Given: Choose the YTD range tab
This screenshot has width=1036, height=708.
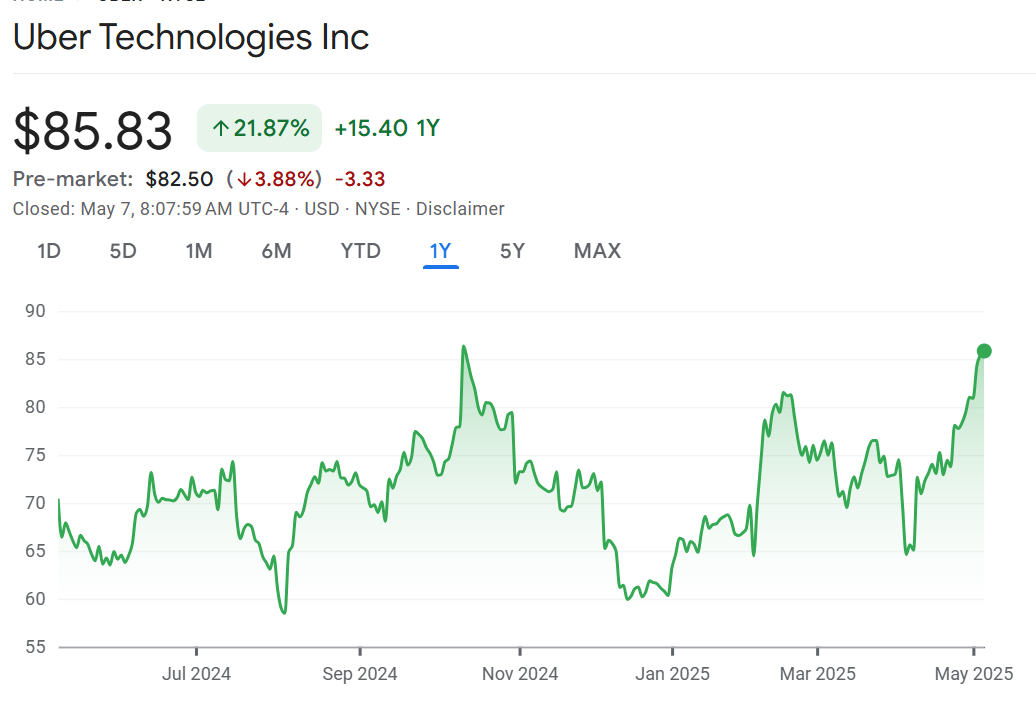Looking at the screenshot, I should point(361,251).
